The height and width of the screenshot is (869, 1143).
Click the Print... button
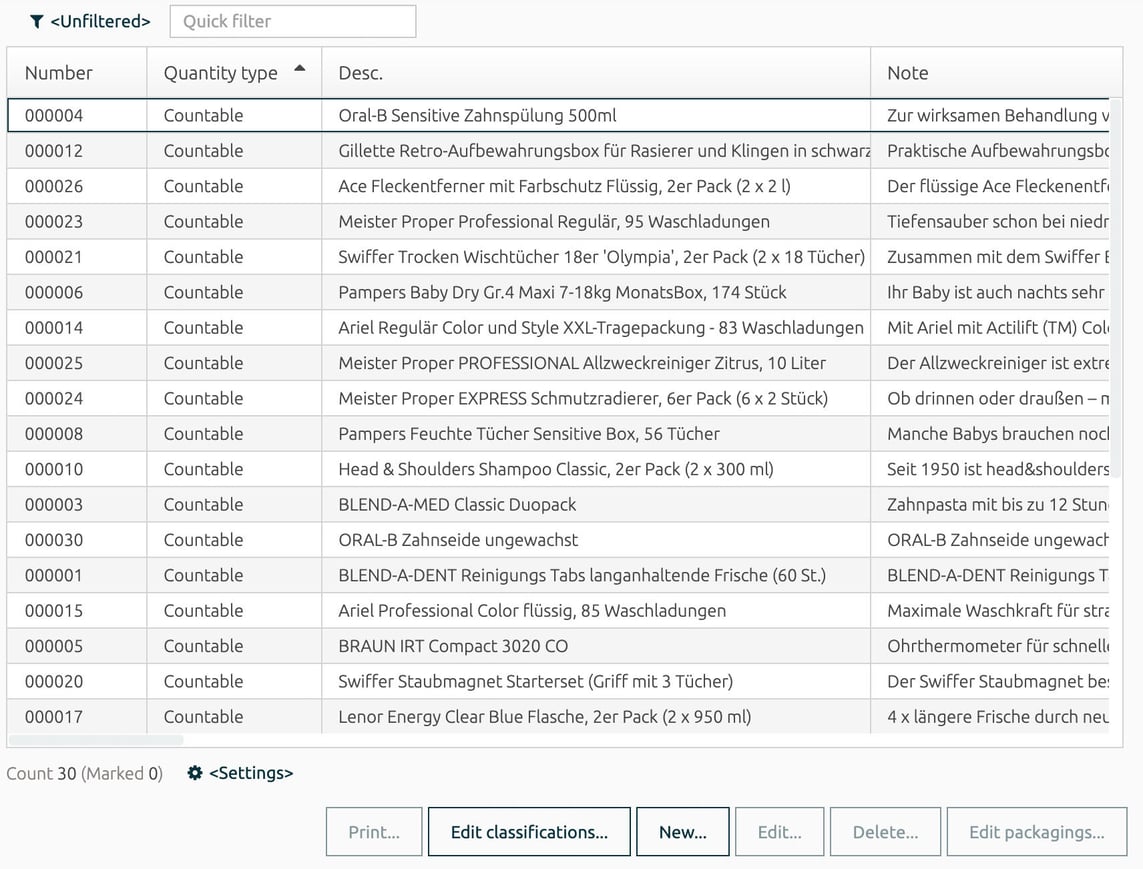tap(374, 832)
